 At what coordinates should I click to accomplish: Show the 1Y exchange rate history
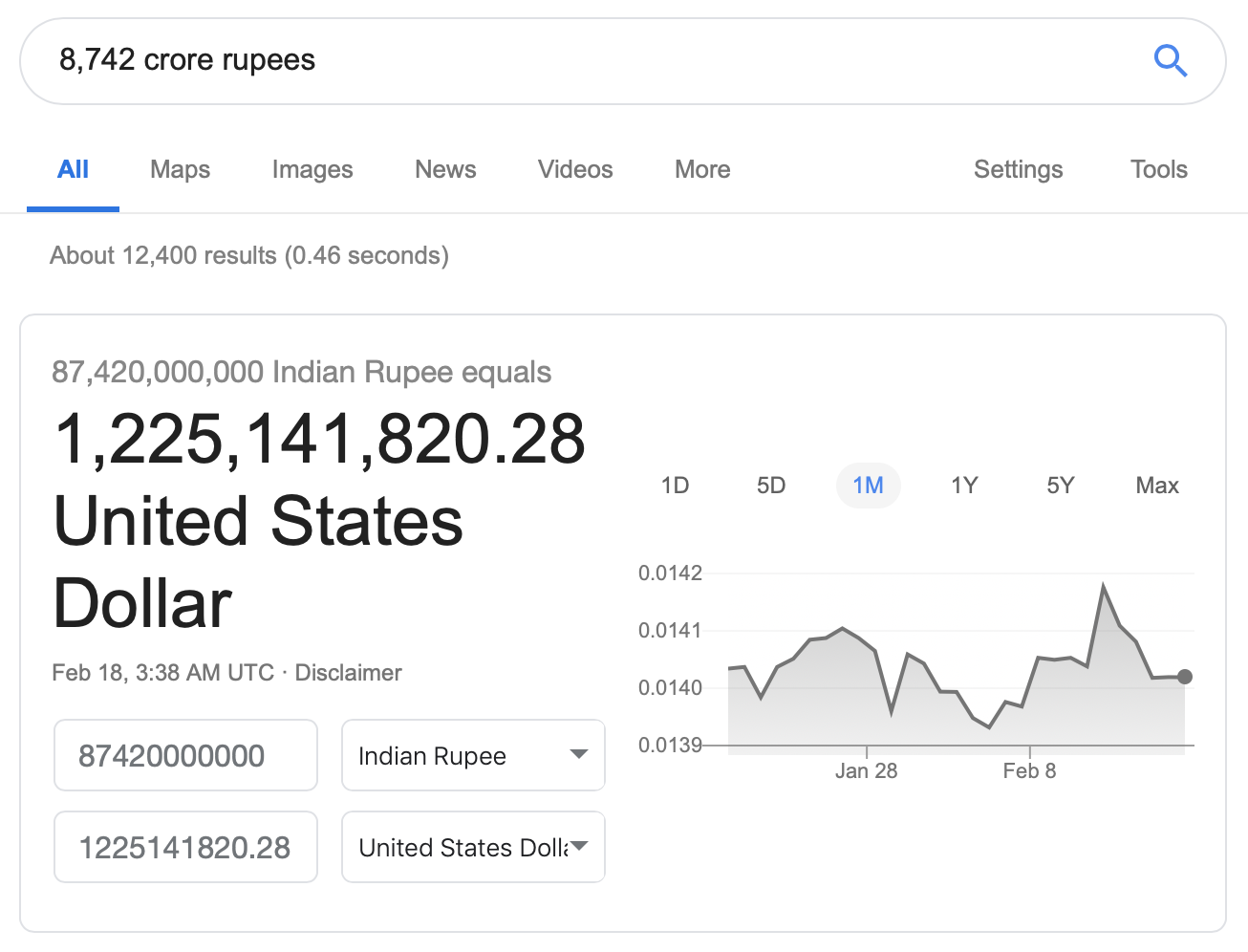click(963, 486)
